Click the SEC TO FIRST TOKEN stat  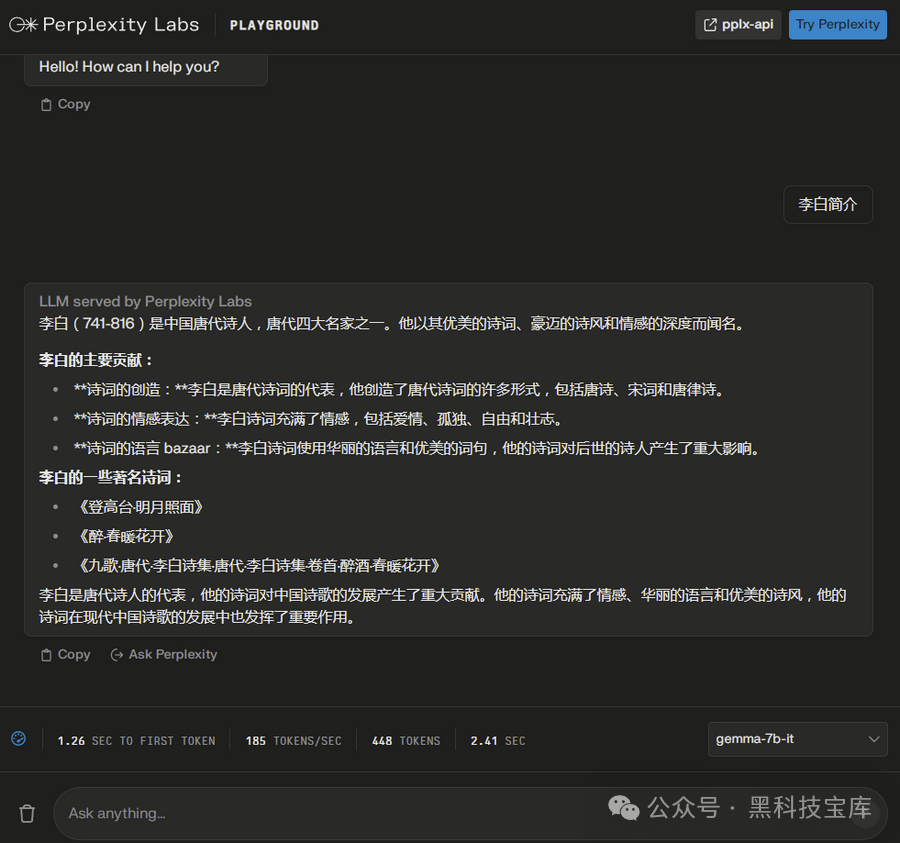[136, 741]
